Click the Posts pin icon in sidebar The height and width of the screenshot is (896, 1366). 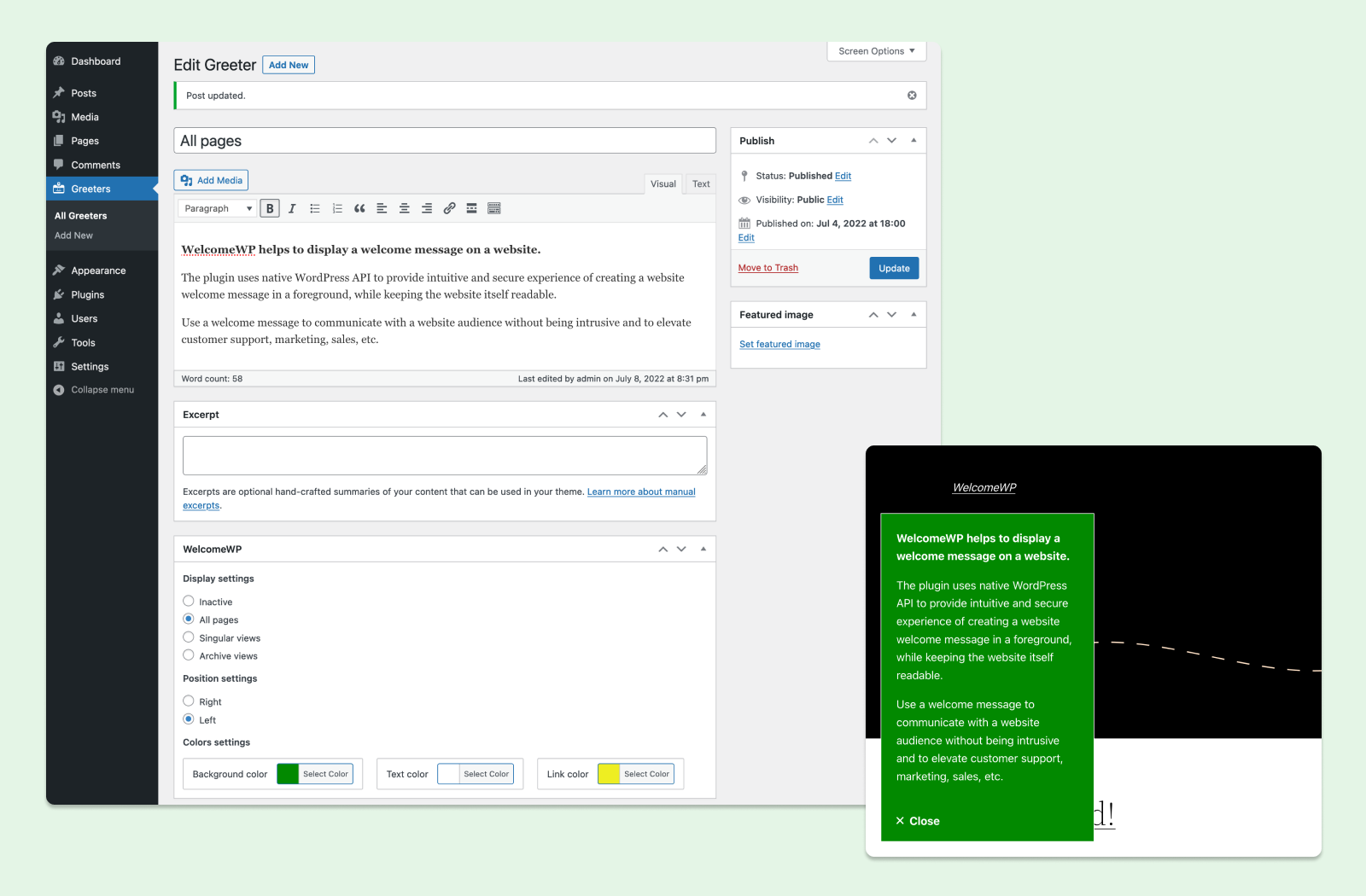[59, 93]
